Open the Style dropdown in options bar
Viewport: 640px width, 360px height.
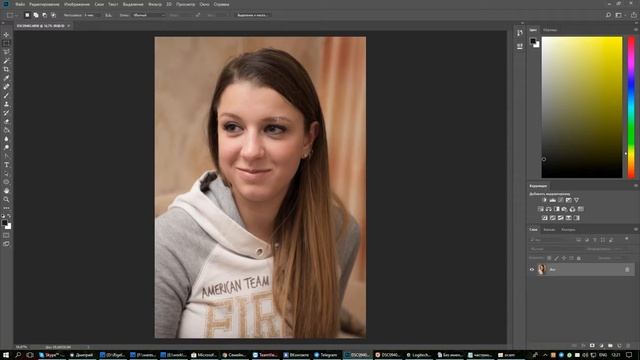tap(149, 15)
